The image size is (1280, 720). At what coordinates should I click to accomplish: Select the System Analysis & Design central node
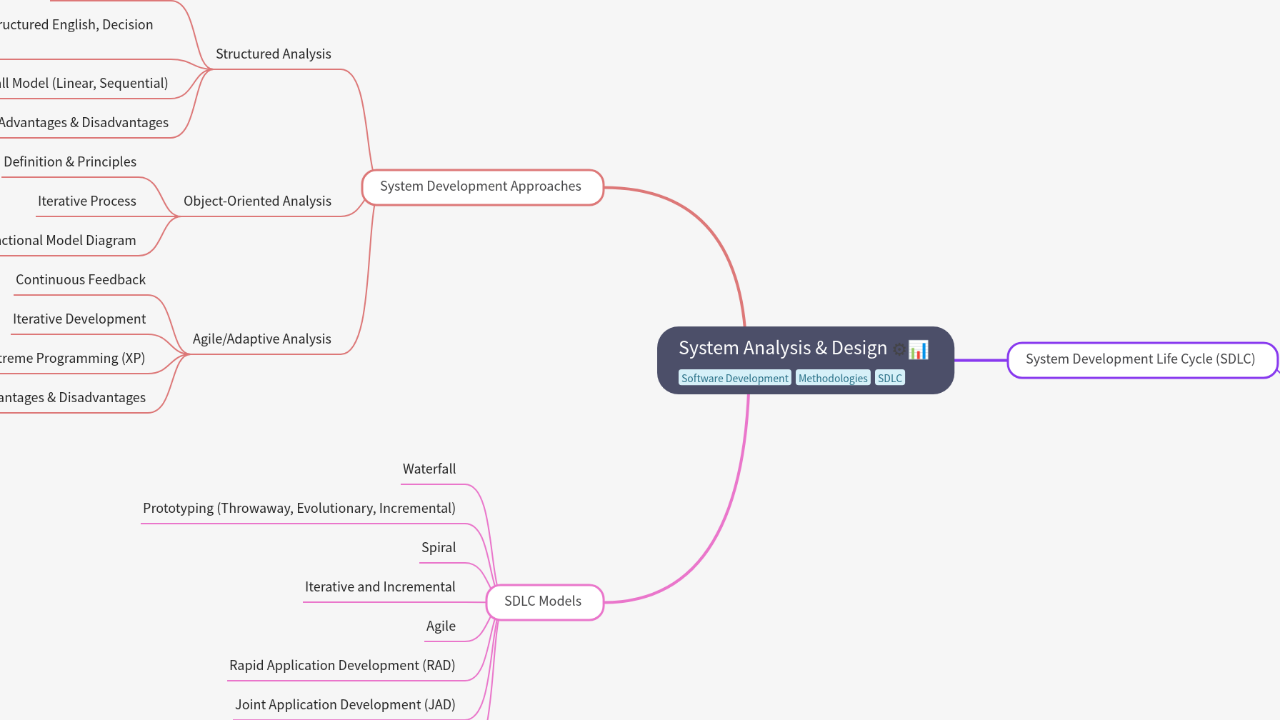coord(805,360)
